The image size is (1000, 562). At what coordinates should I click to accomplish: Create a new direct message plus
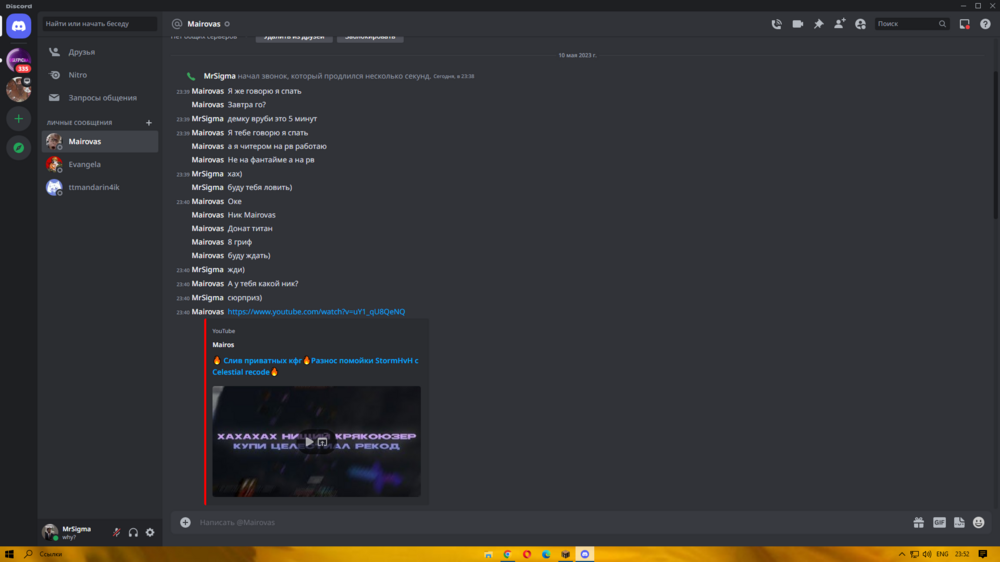(149, 122)
